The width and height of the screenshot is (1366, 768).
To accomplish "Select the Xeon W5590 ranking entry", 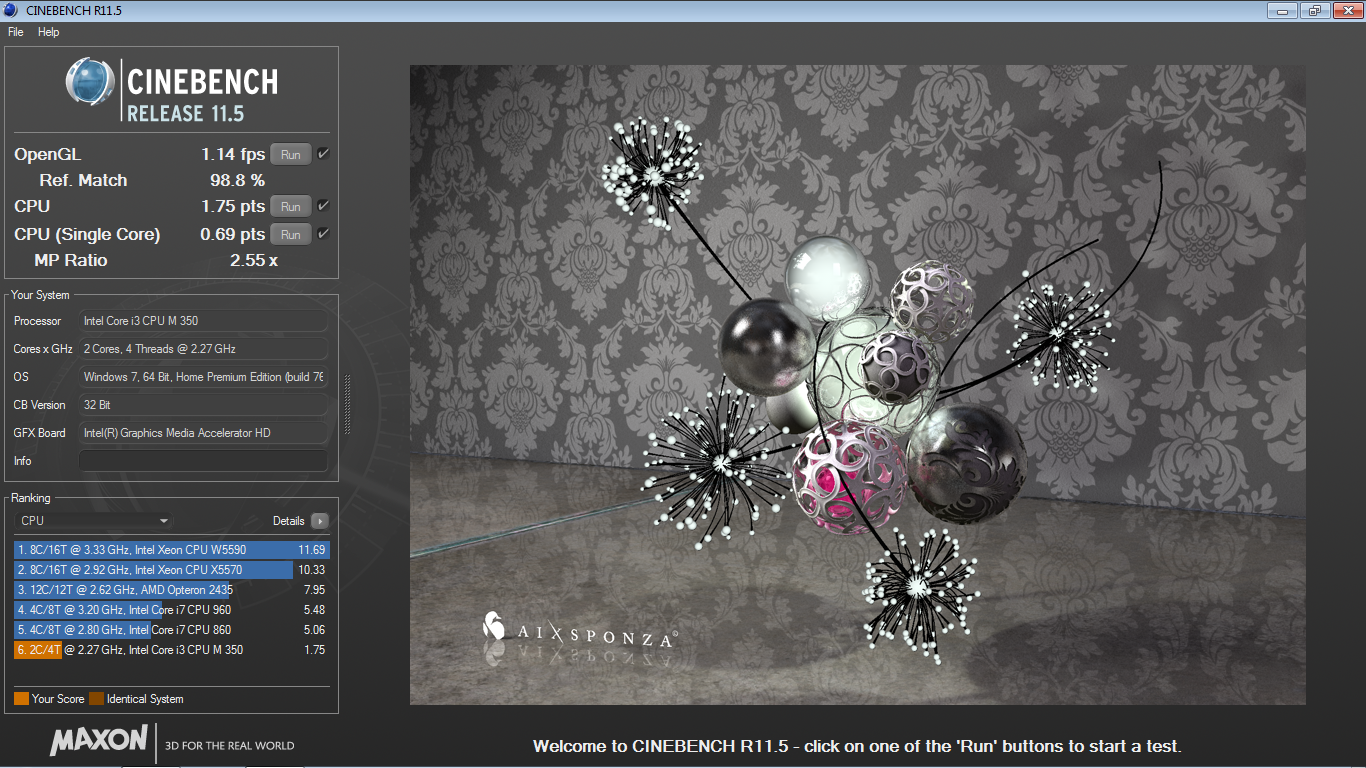I will 171,550.
